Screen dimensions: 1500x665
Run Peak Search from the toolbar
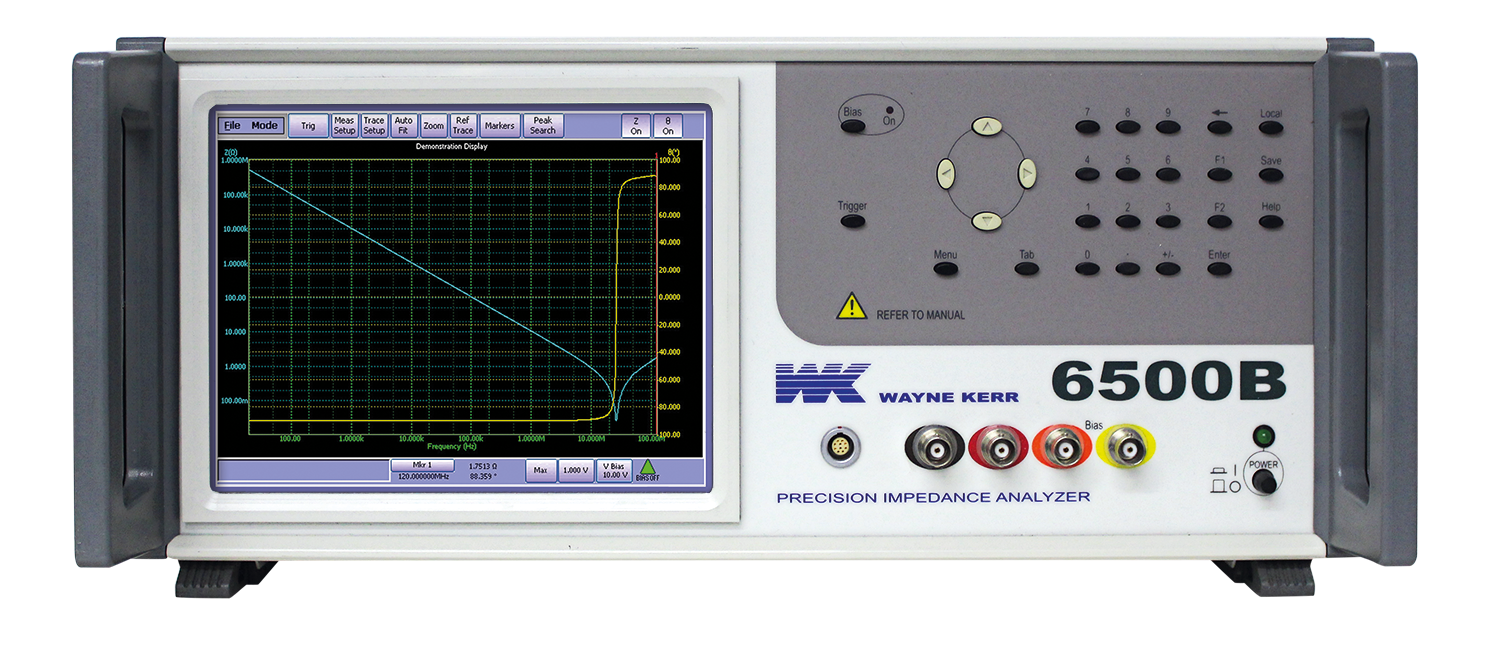pos(543,126)
